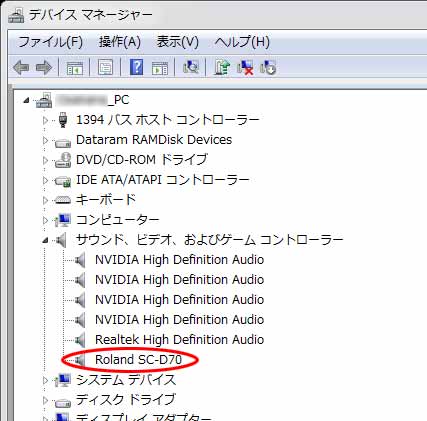Click the Update driver software icon
This screenshot has width=427, height=421.
(x=222, y=67)
